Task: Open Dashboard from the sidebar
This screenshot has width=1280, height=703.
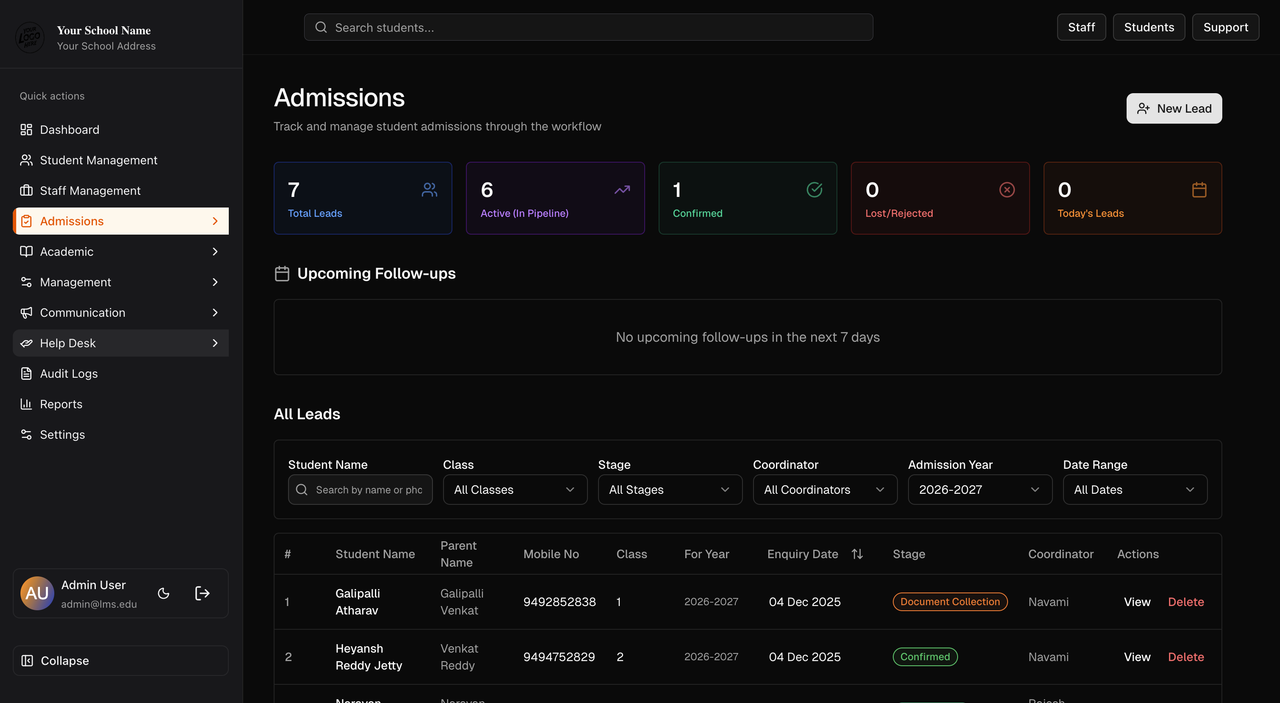Action: 121,130
